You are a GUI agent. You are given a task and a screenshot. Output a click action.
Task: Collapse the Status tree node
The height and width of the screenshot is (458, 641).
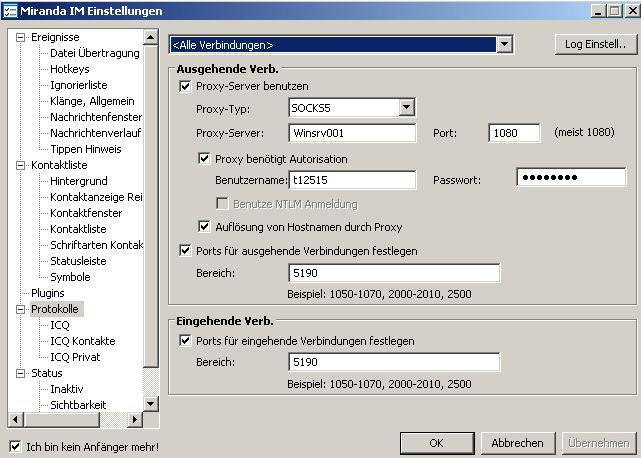click(x=20, y=373)
